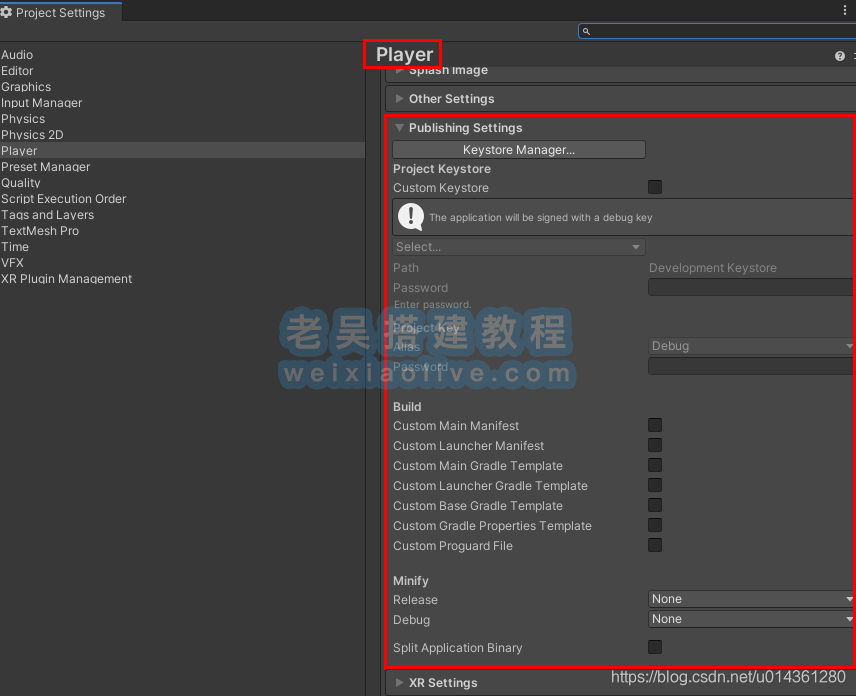Click the magnifier icon in search bar
This screenshot has width=856, height=696.
tap(586, 31)
